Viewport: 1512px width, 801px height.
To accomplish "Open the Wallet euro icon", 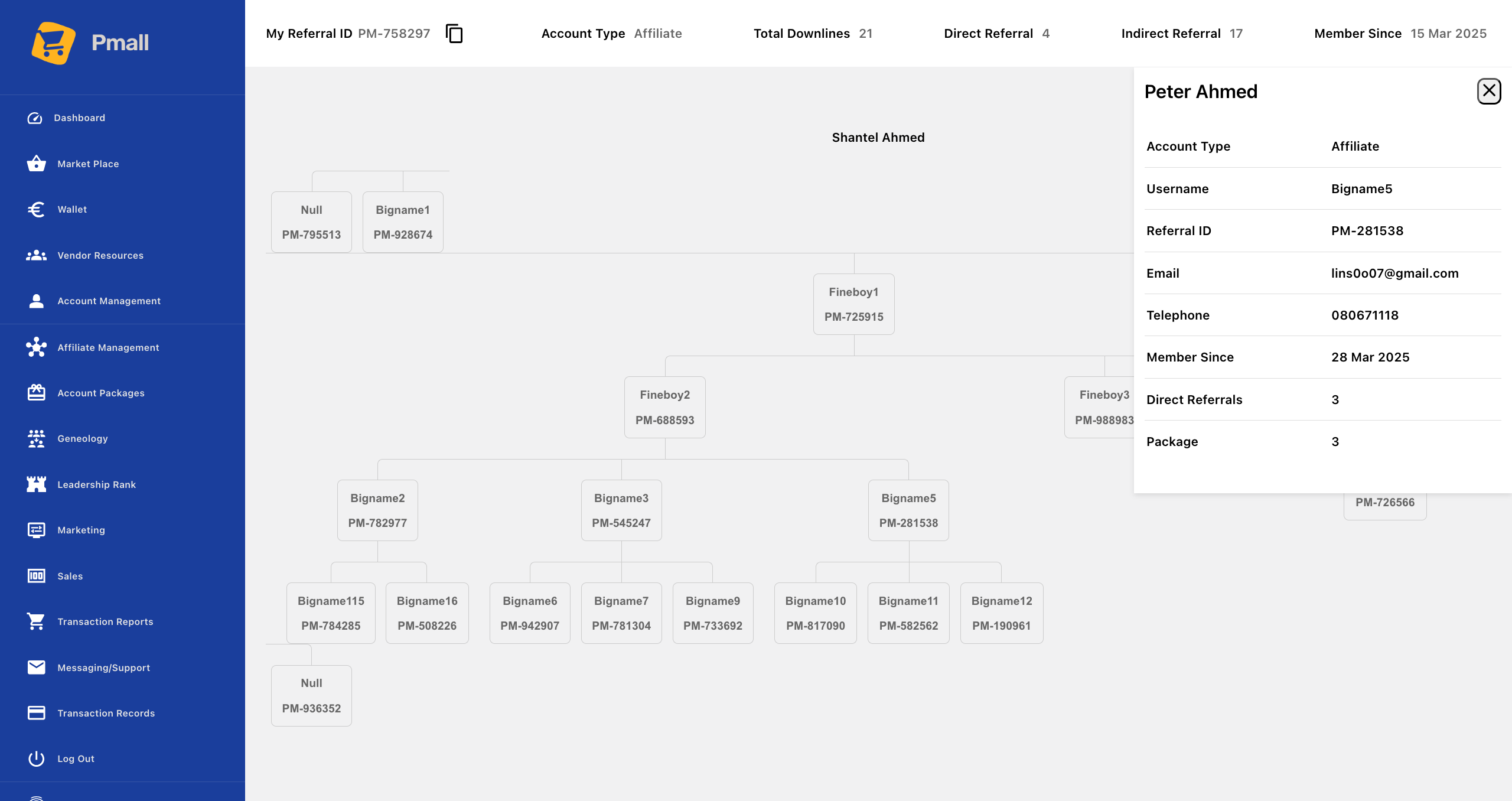I will pyautogui.click(x=37, y=210).
